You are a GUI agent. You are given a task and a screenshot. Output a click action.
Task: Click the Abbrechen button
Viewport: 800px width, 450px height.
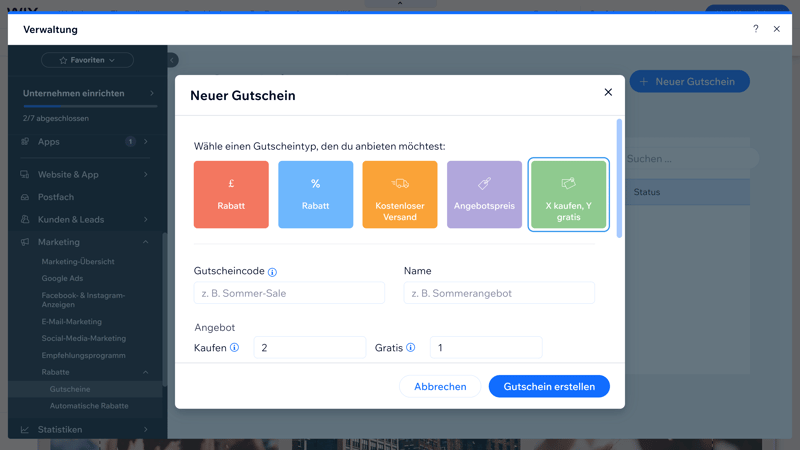440,386
